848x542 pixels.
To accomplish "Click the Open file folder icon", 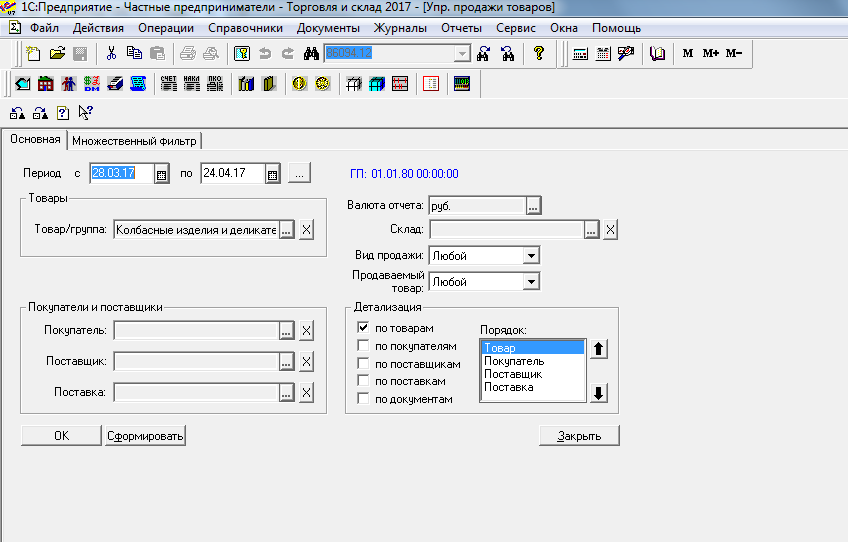I will click(57, 54).
